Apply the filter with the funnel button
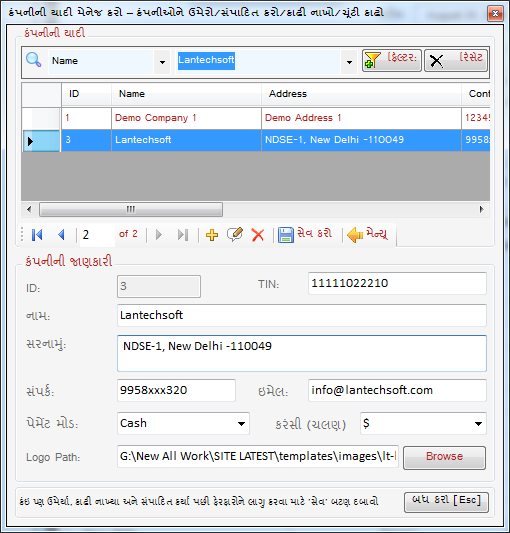The image size is (510, 533). tap(392, 61)
